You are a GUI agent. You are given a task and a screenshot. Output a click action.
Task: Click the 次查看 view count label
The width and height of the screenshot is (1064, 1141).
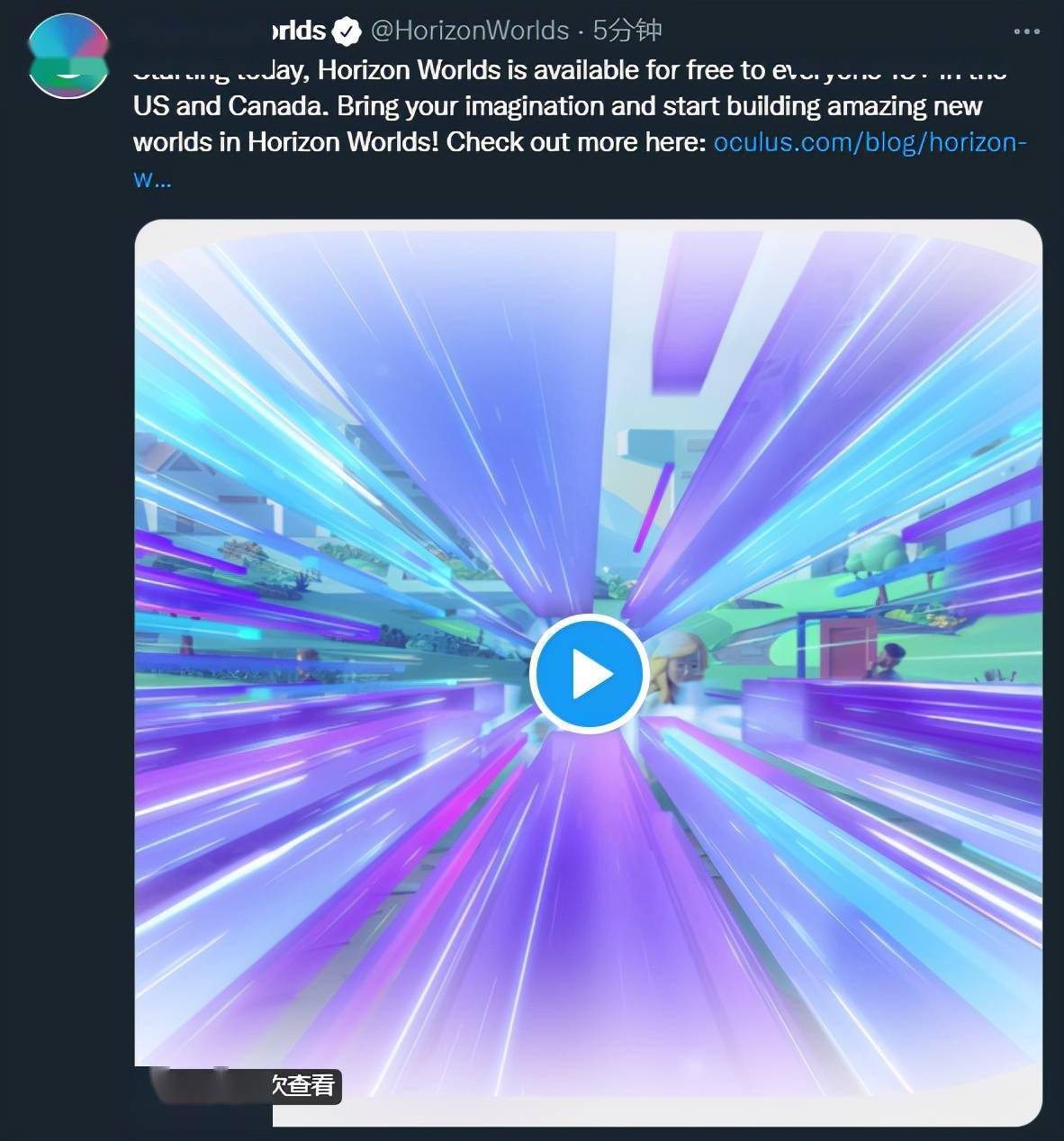[x=303, y=1085]
